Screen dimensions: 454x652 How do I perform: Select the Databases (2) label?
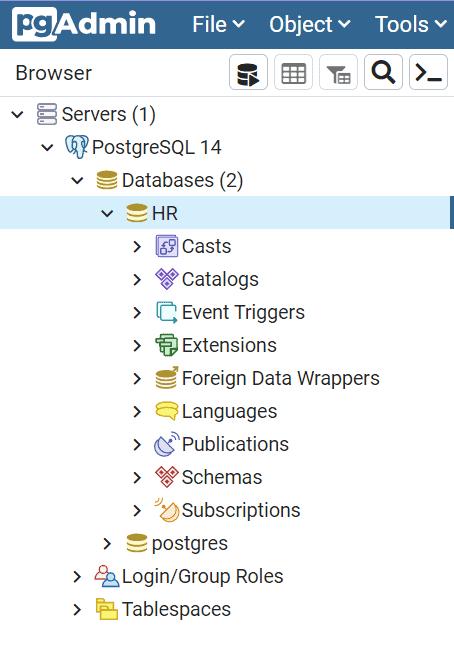(x=183, y=180)
